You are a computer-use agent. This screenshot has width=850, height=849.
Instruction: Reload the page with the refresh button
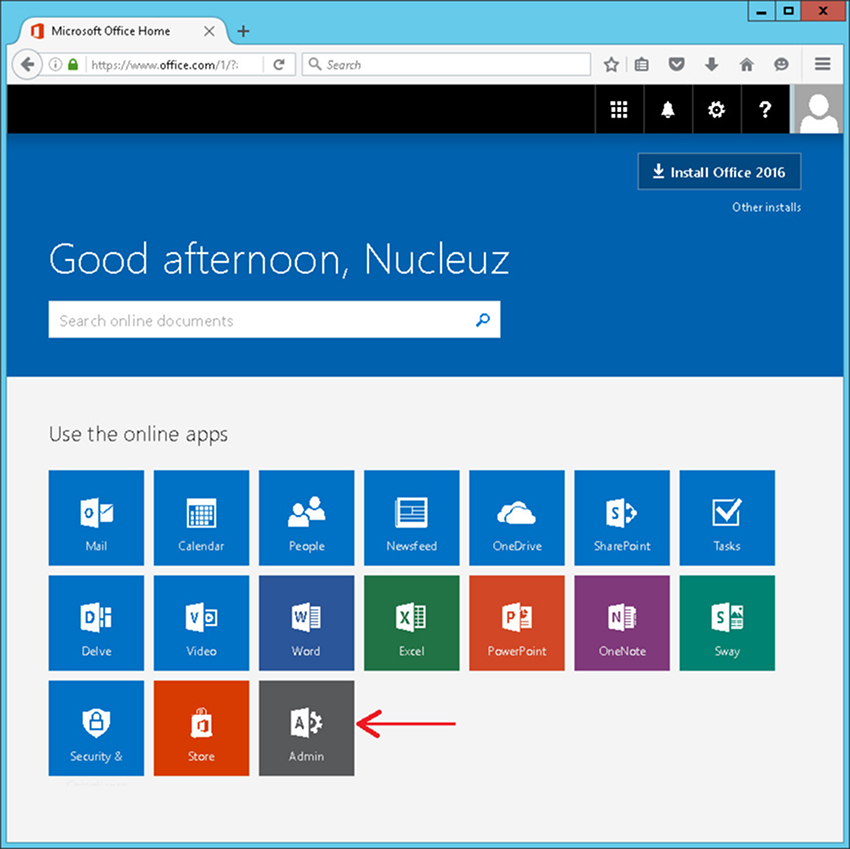pyautogui.click(x=279, y=65)
